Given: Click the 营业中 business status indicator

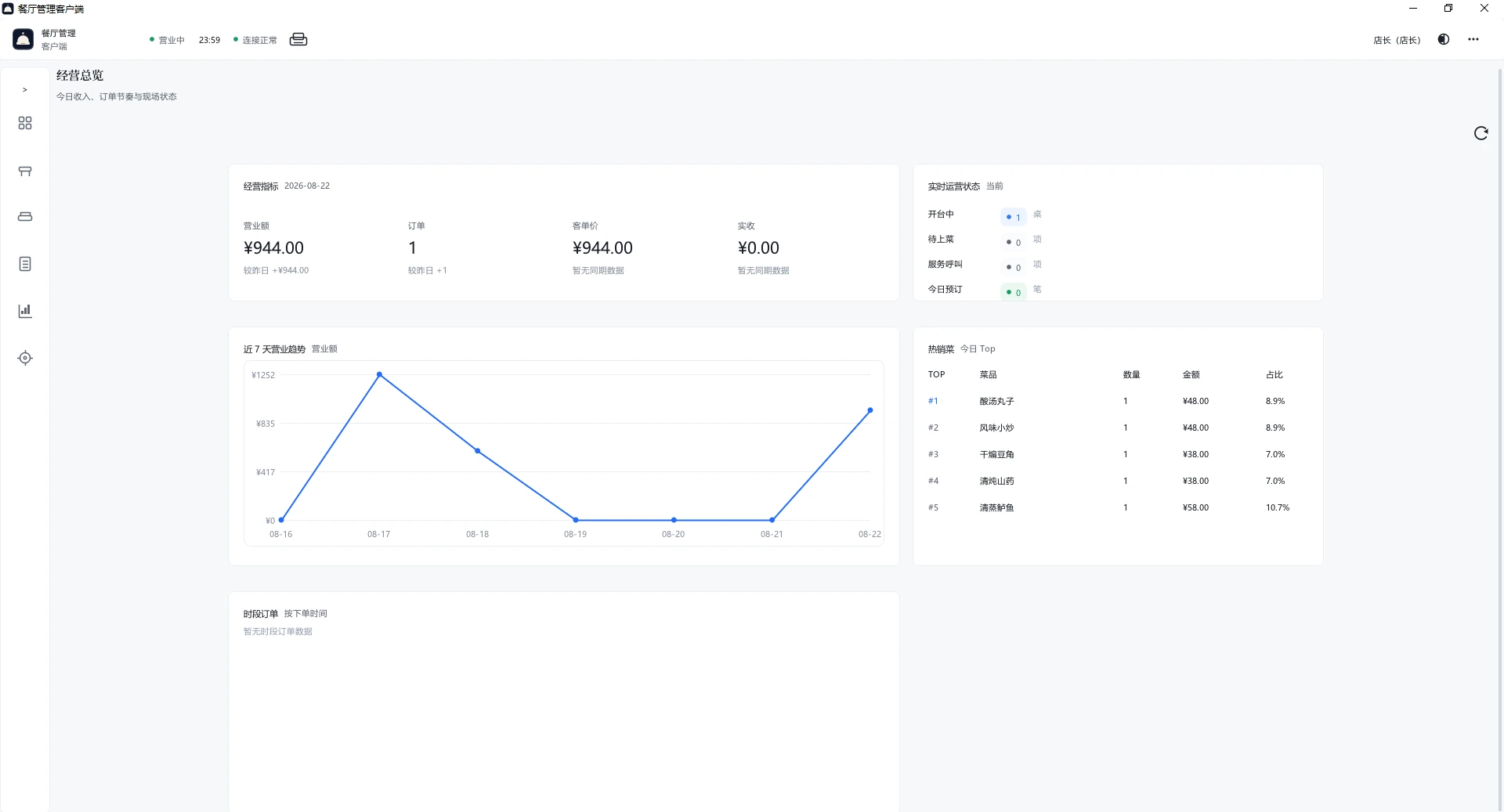Looking at the screenshot, I should pyautogui.click(x=167, y=40).
